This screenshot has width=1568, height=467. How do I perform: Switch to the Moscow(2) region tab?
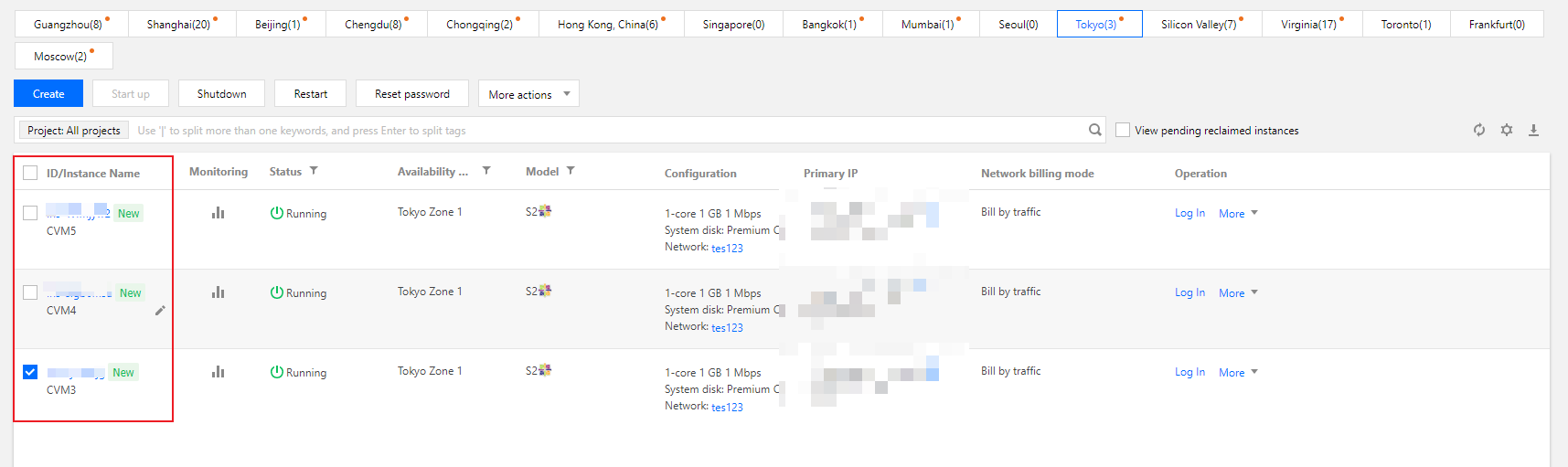pos(64,56)
